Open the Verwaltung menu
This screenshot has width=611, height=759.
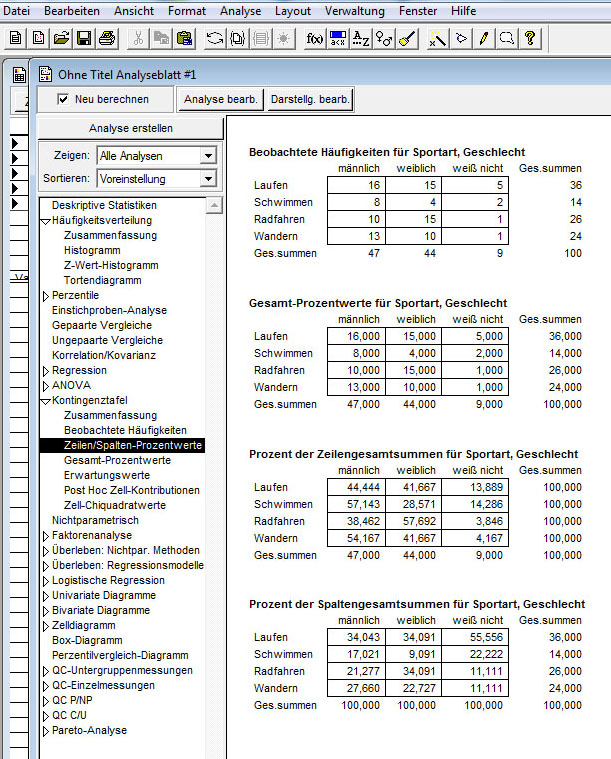(x=355, y=11)
